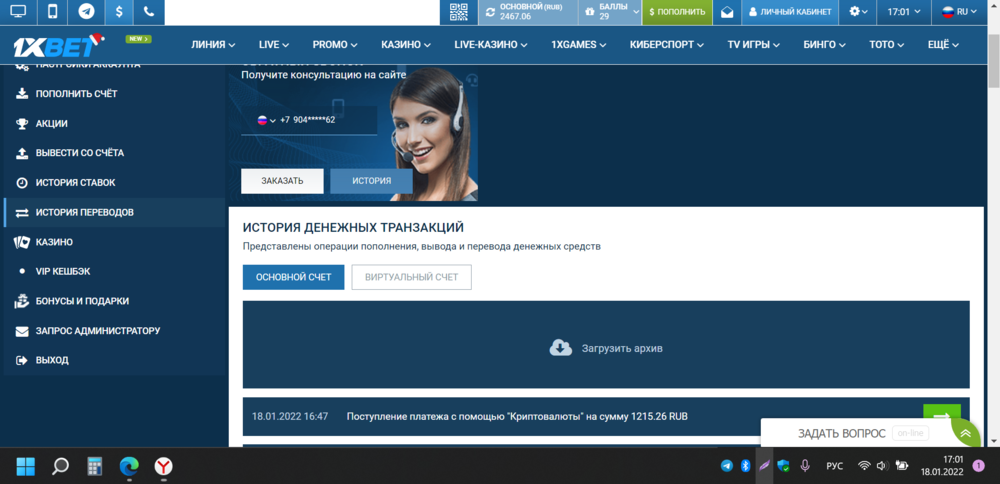This screenshot has width=1000, height=484.
Task: Click the 18.01.2022 16:47 transaction date
Action: tap(290, 416)
